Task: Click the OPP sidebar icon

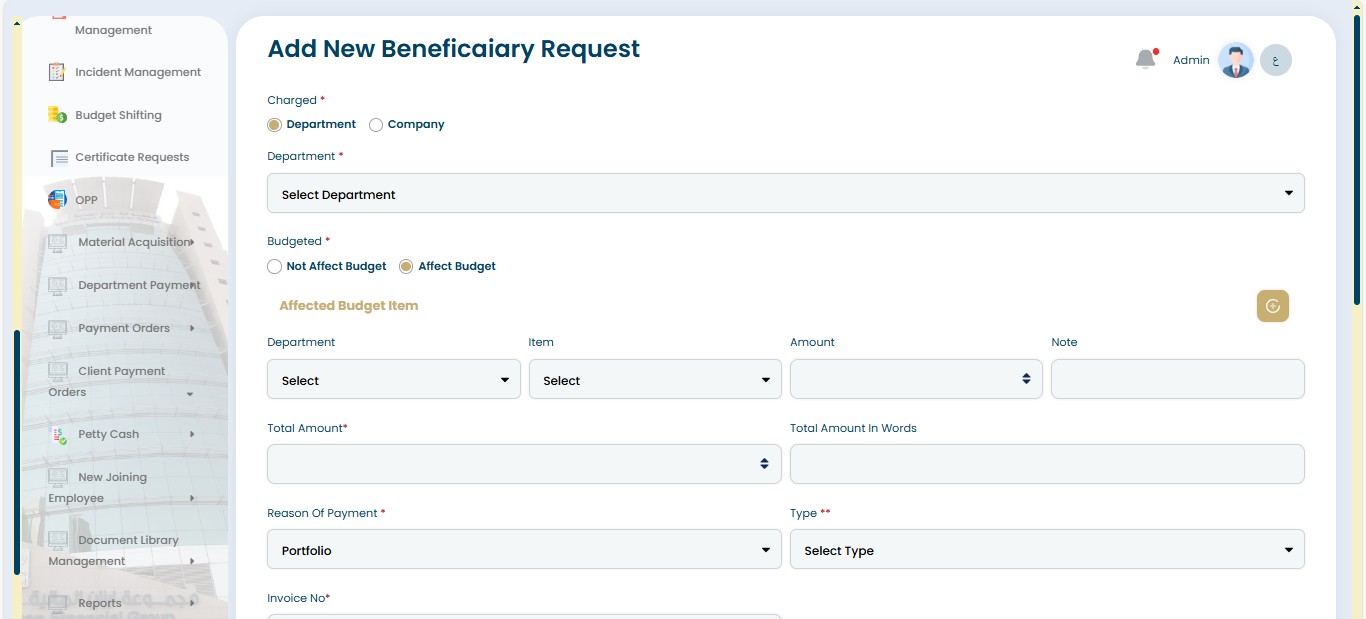Action: tap(57, 200)
